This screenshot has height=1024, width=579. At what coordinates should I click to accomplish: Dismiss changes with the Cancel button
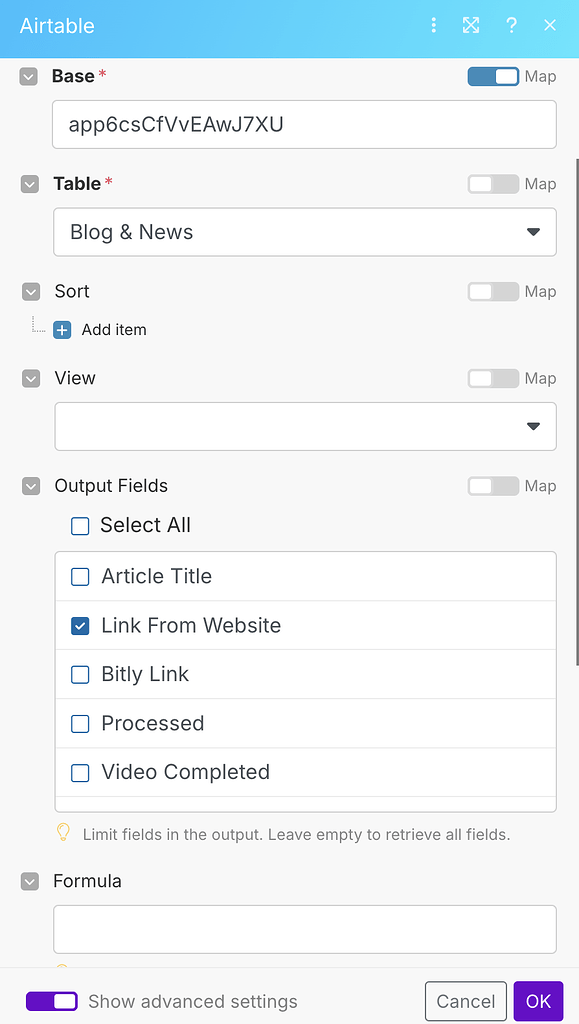tap(465, 1001)
